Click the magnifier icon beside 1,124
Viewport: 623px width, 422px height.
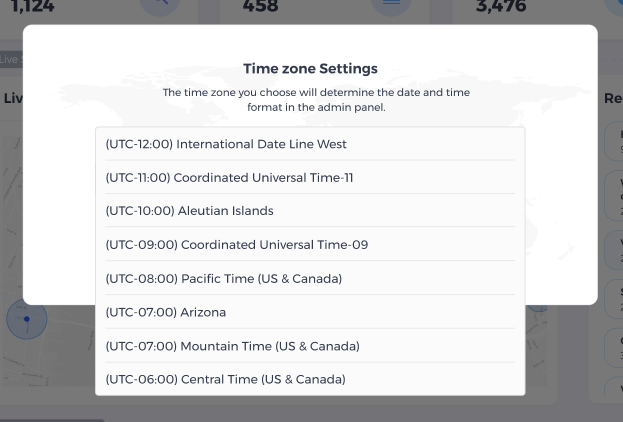coord(159,5)
